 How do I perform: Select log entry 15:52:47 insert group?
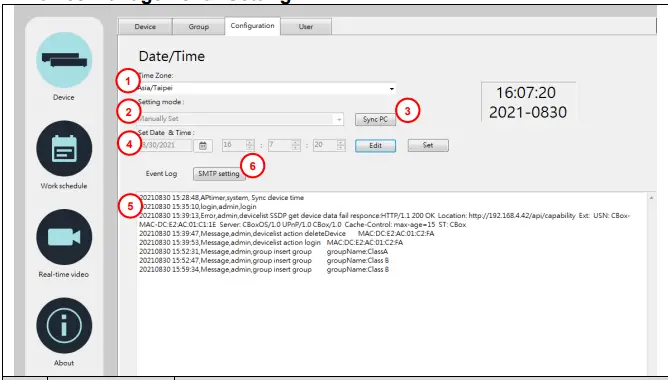pos(264,260)
